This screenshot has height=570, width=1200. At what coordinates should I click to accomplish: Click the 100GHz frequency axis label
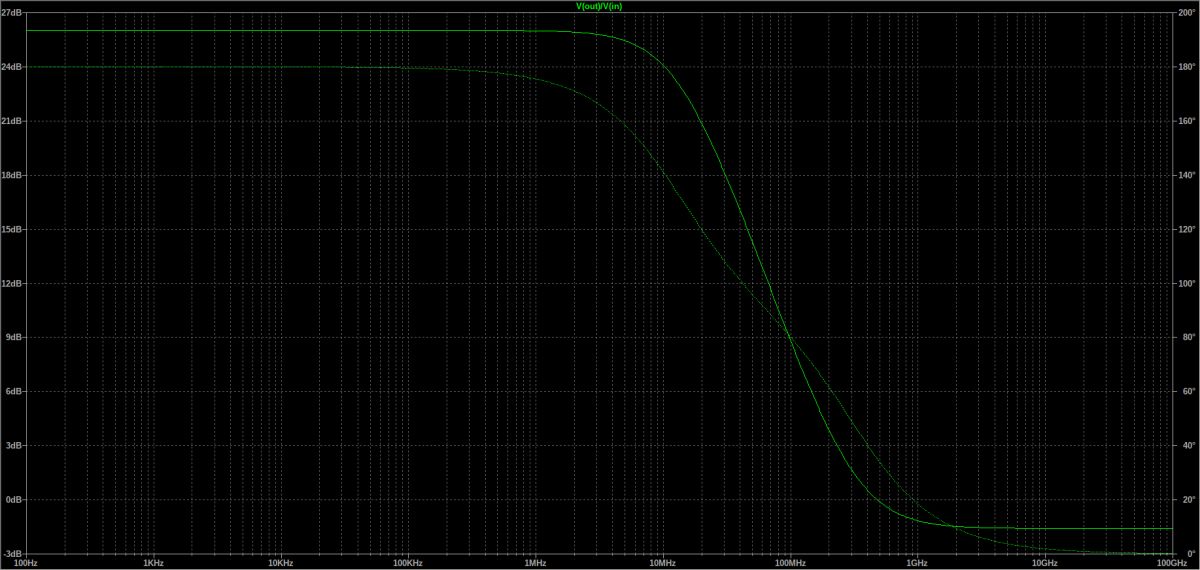[x=1171, y=563]
